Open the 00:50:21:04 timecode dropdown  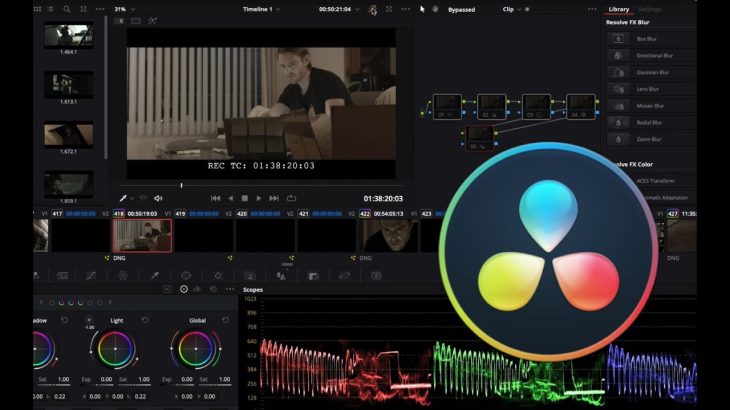339,9
